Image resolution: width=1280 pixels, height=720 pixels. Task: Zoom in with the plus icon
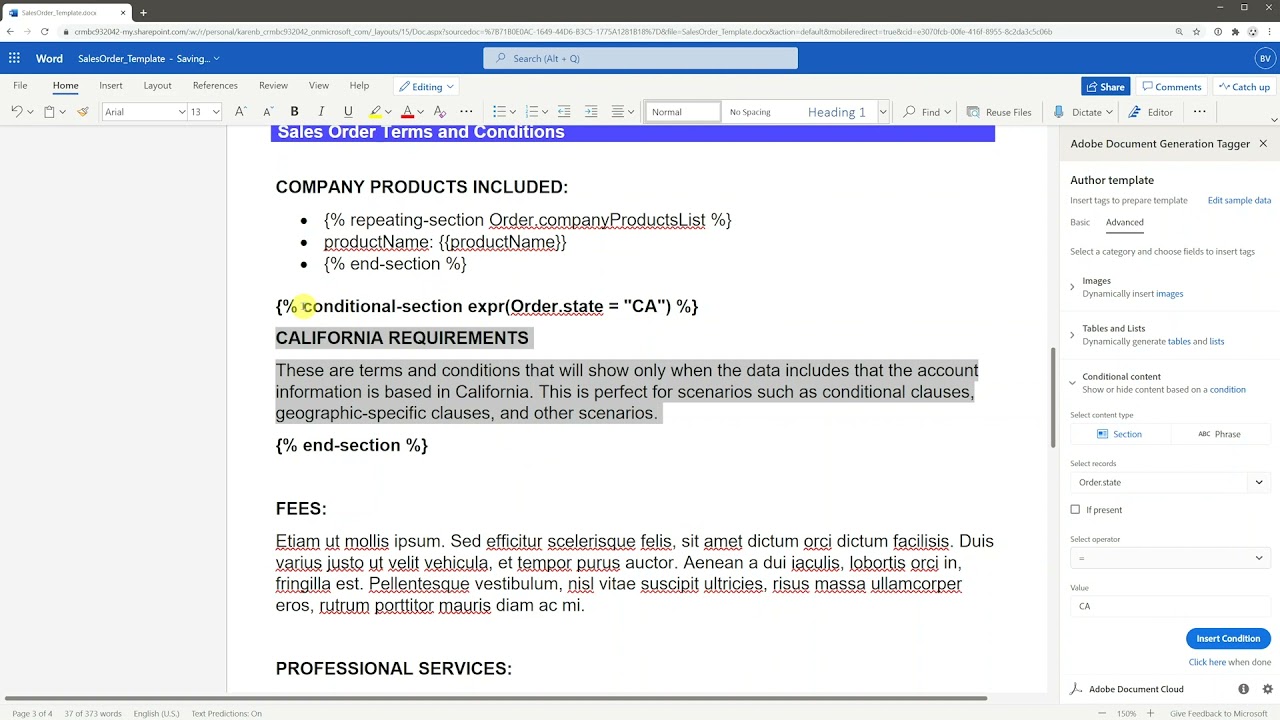point(1151,713)
